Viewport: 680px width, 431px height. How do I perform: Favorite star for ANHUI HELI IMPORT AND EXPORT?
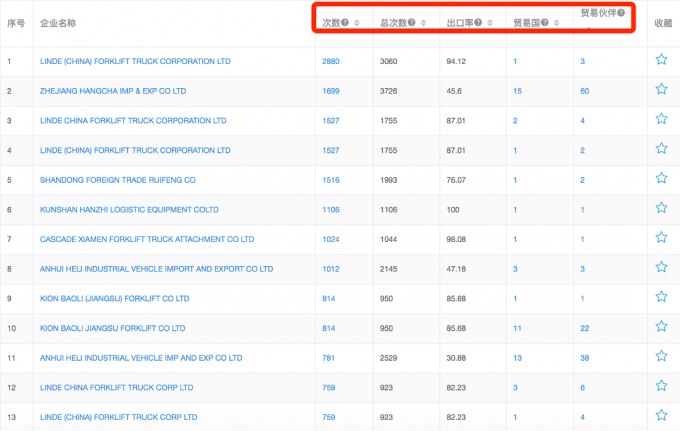661,267
